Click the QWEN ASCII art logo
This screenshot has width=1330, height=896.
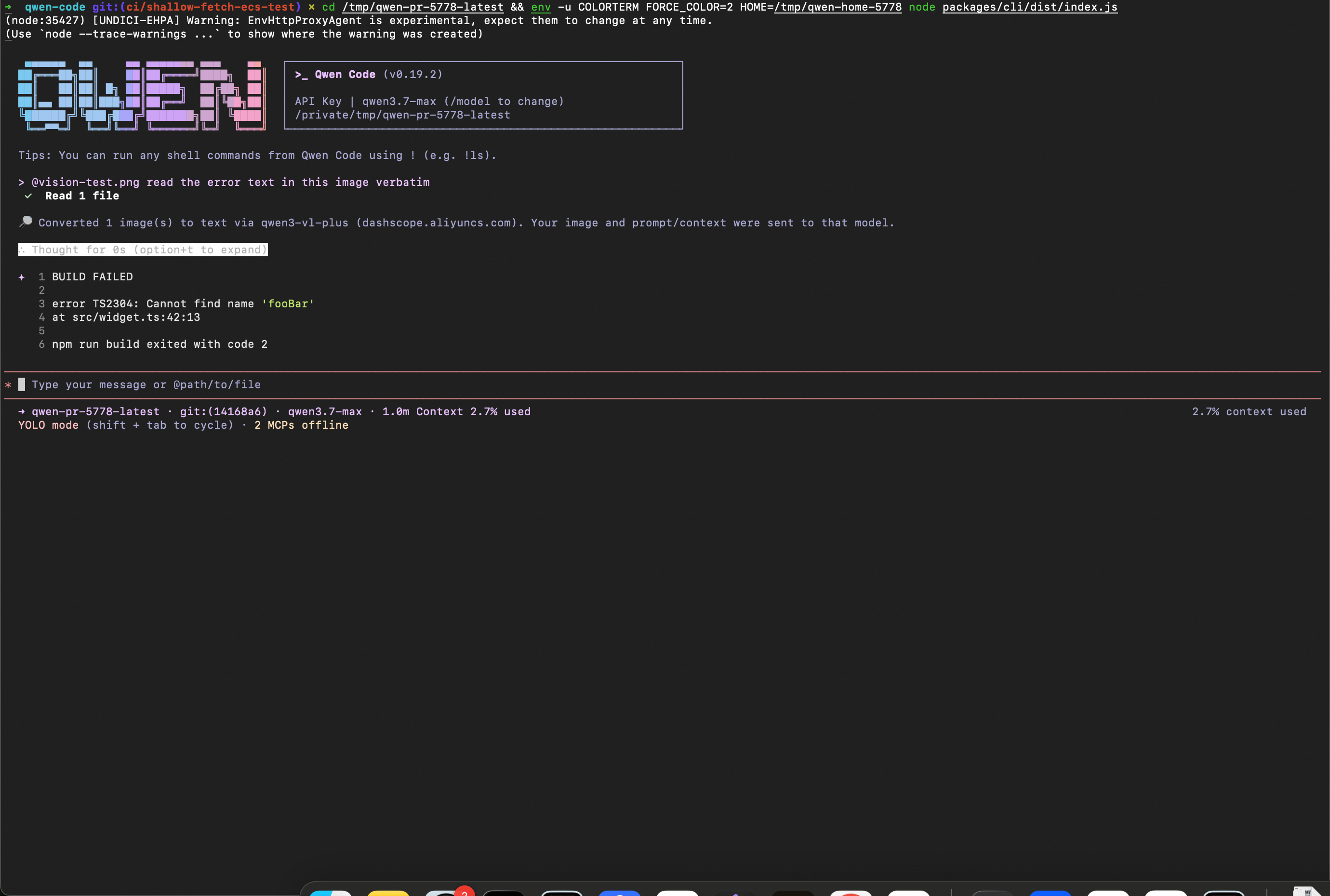coord(142,95)
